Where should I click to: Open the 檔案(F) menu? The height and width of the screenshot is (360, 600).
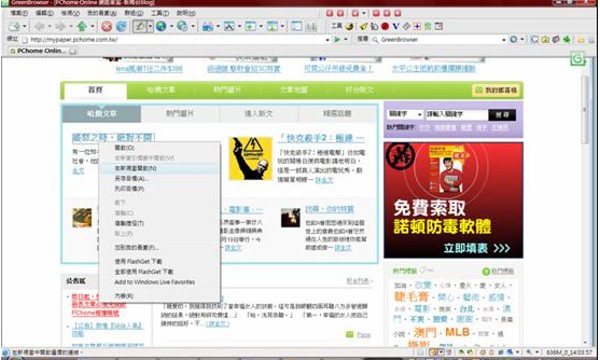pyautogui.click(x=19, y=13)
